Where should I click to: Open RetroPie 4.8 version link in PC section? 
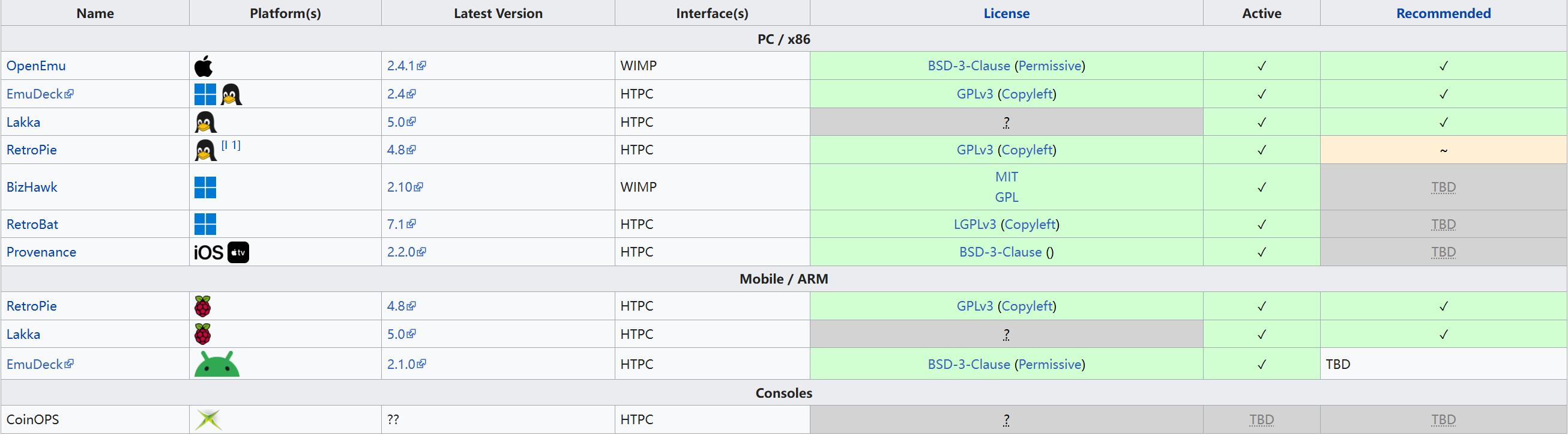pyautogui.click(x=402, y=150)
